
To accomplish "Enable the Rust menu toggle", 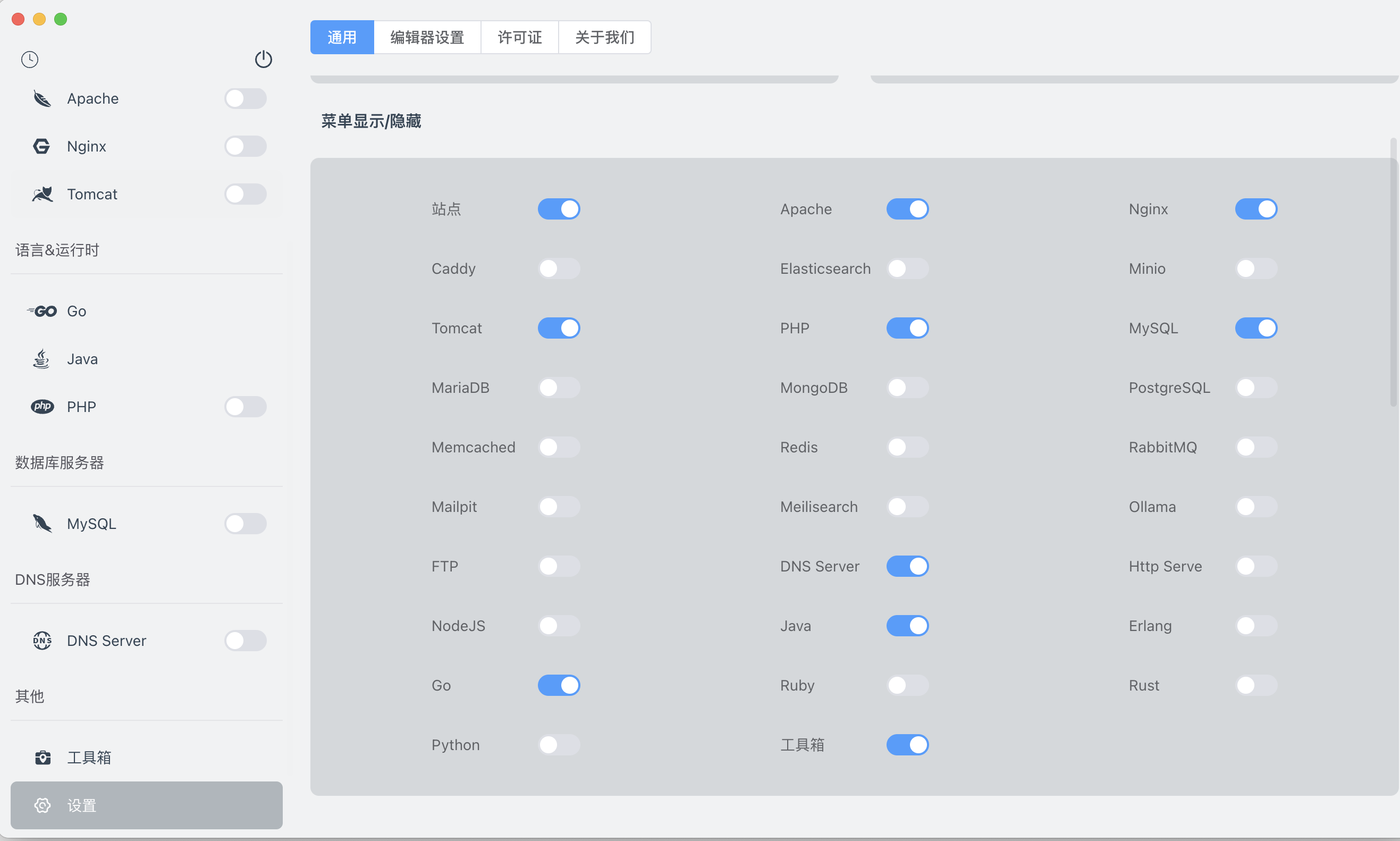I will 1256,685.
